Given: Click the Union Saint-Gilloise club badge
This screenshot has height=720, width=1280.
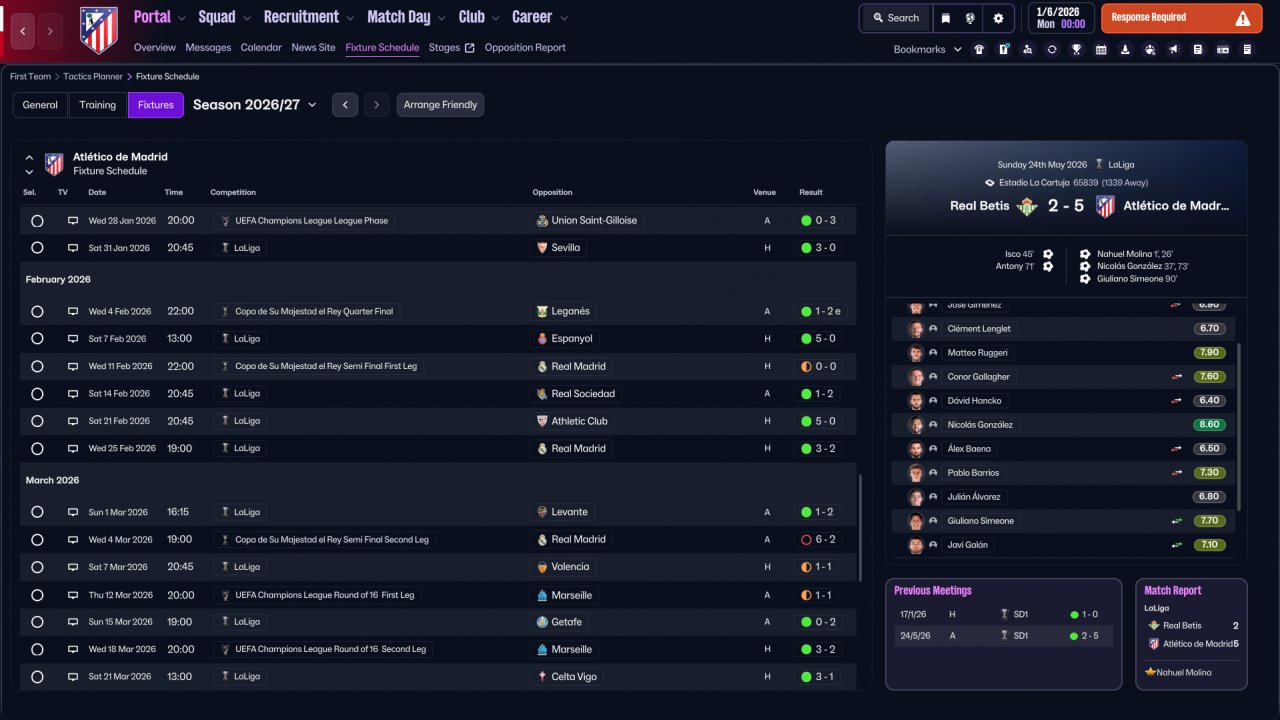Looking at the screenshot, I should pos(542,221).
